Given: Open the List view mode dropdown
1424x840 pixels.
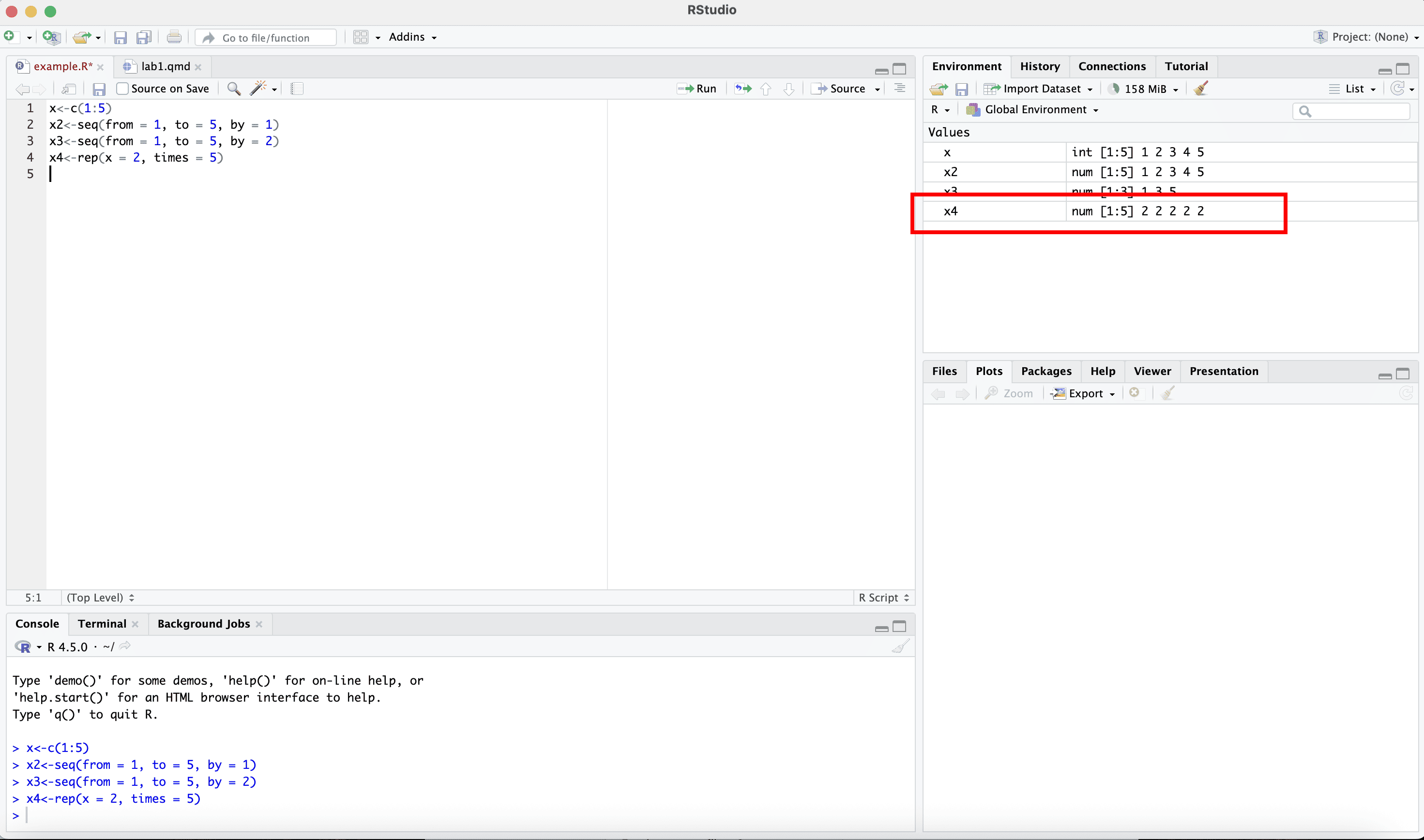Looking at the screenshot, I should point(1353,89).
